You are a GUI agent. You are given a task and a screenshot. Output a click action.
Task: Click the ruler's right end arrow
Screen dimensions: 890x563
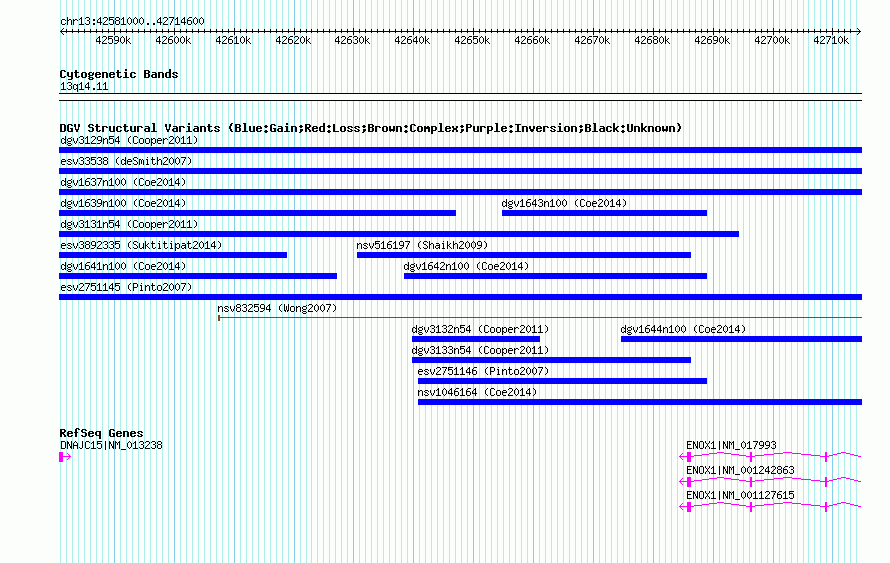(859, 32)
